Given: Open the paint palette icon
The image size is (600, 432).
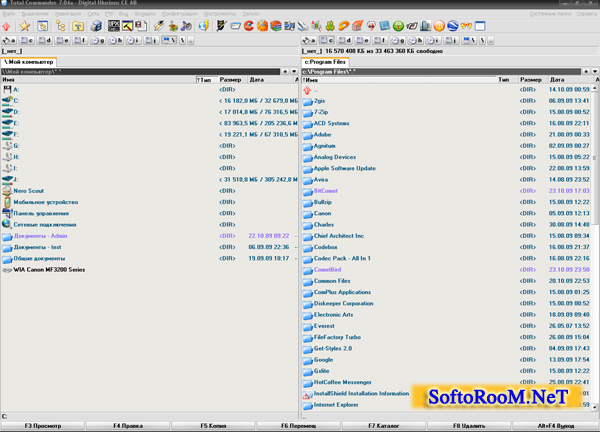Looking at the screenshot, I should (x=173, y=26).
